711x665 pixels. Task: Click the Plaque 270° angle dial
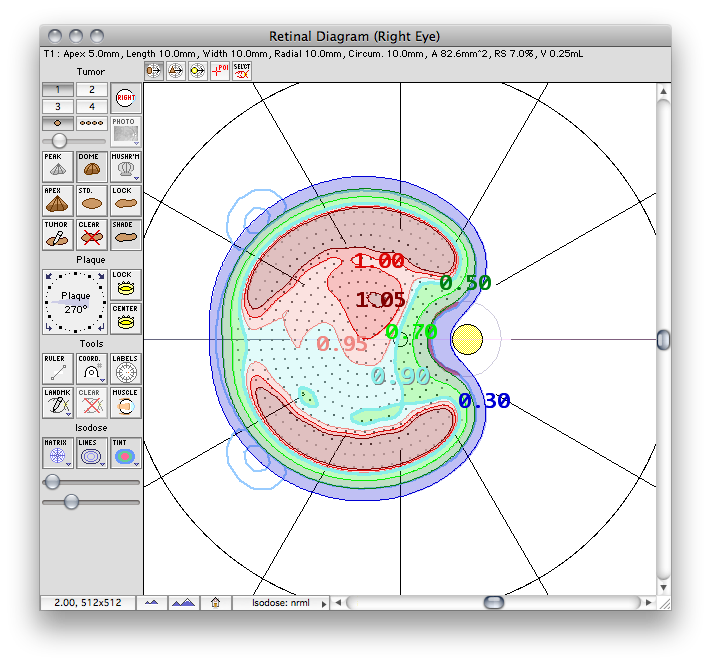[75, 301]
